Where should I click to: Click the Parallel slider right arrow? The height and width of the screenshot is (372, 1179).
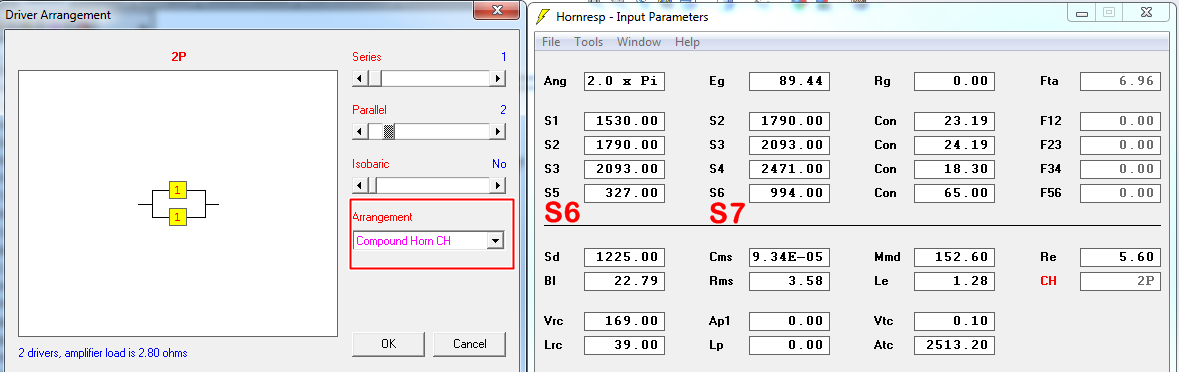click(x=497, y=132)
